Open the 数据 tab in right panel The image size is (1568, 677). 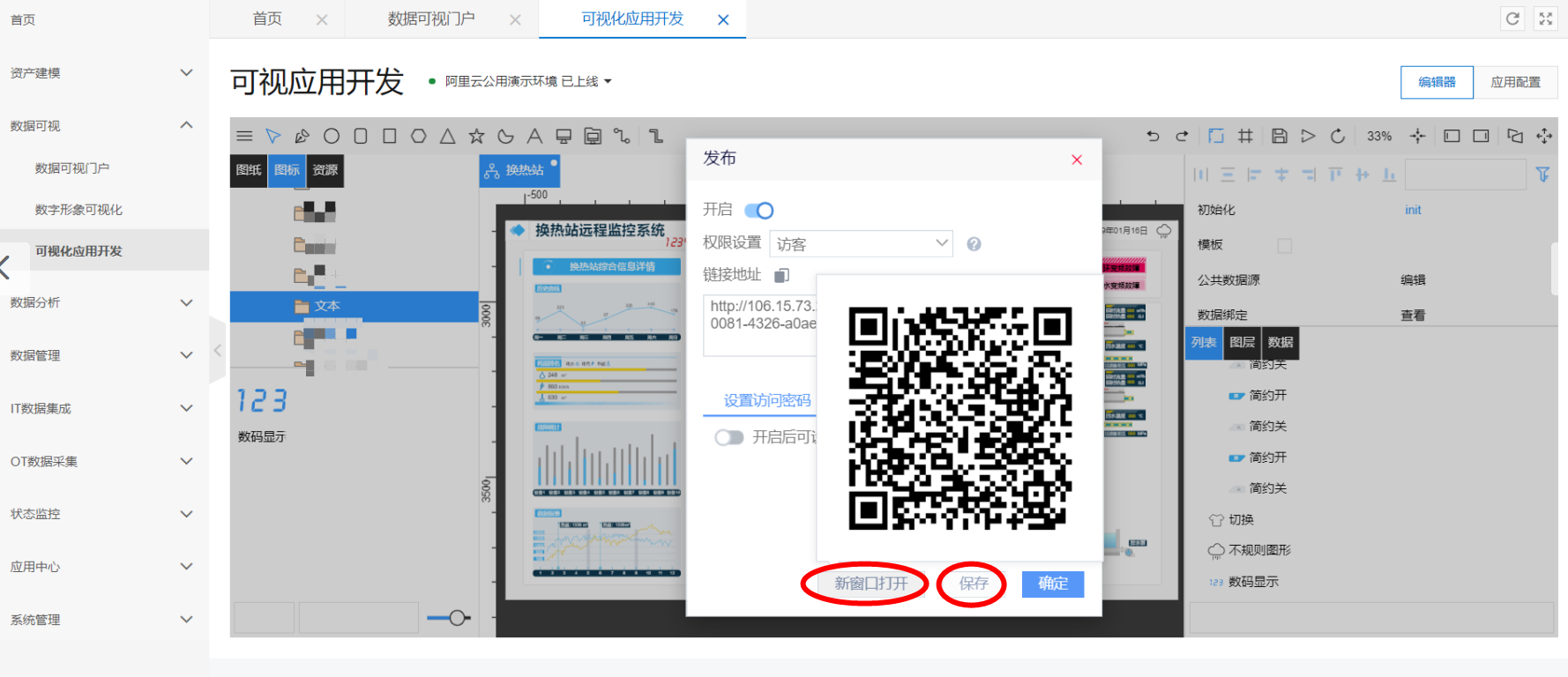(1281, 342)
